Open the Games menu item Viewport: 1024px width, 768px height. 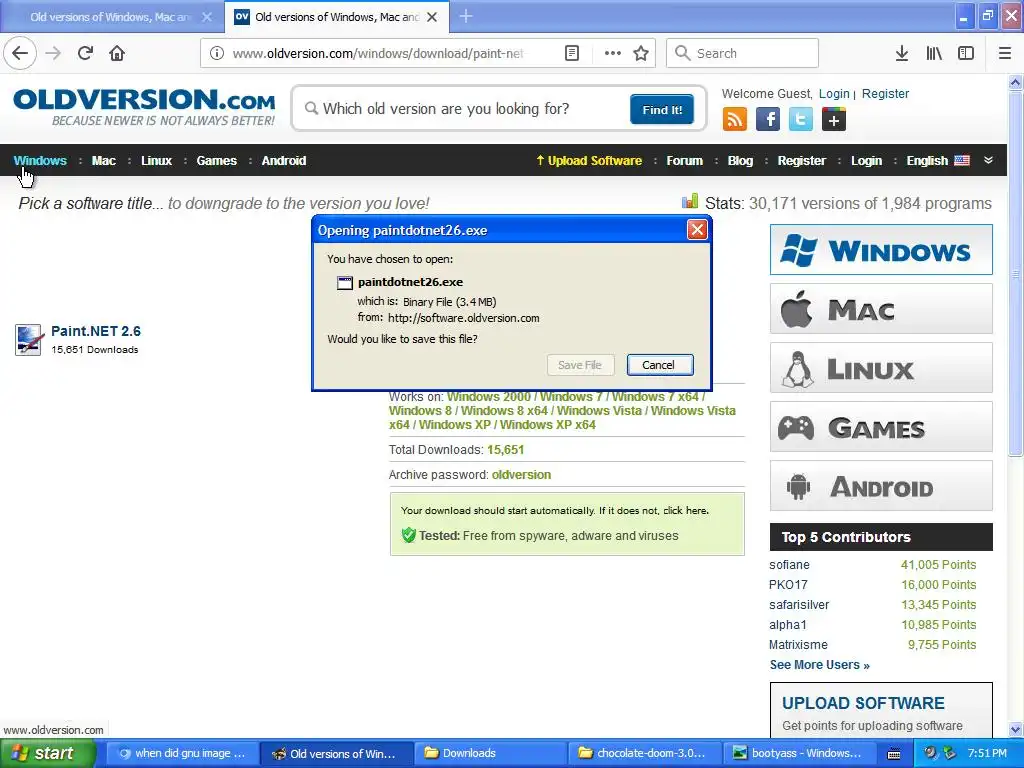216,161
